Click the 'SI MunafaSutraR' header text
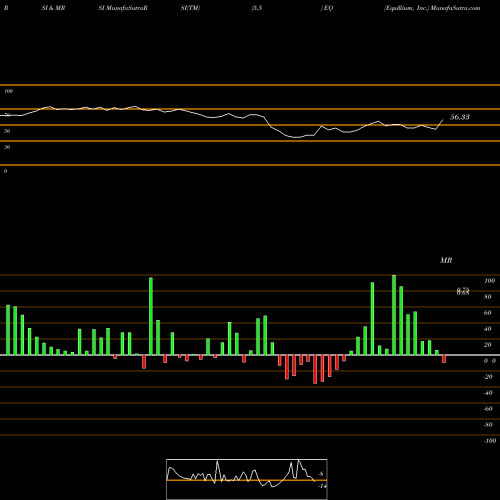The image size is (500, 500). click(123, 8)
